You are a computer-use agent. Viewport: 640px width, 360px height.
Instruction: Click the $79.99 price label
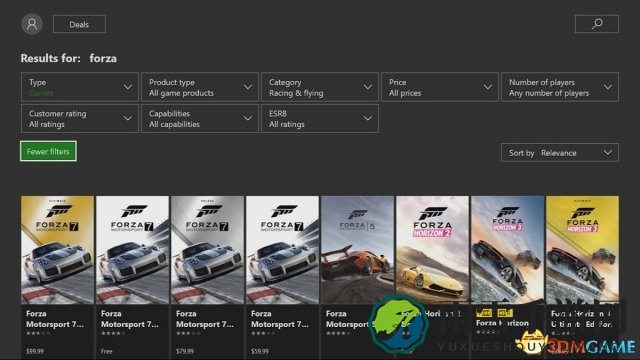pyautogui.click(x=185, y=351)
